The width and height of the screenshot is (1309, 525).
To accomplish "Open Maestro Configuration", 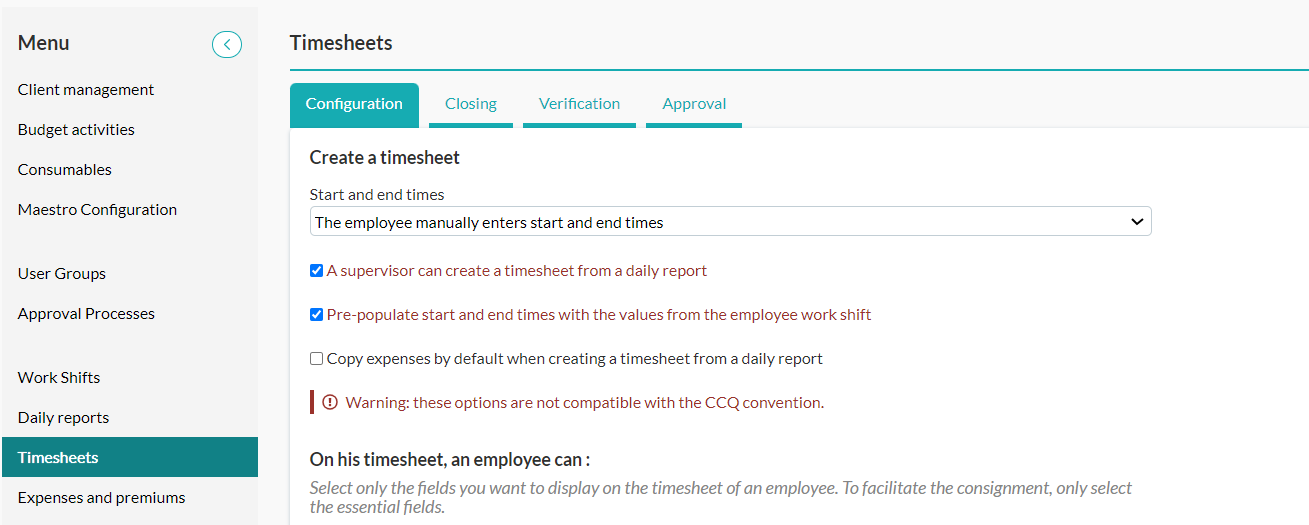I will click(97, 209).
